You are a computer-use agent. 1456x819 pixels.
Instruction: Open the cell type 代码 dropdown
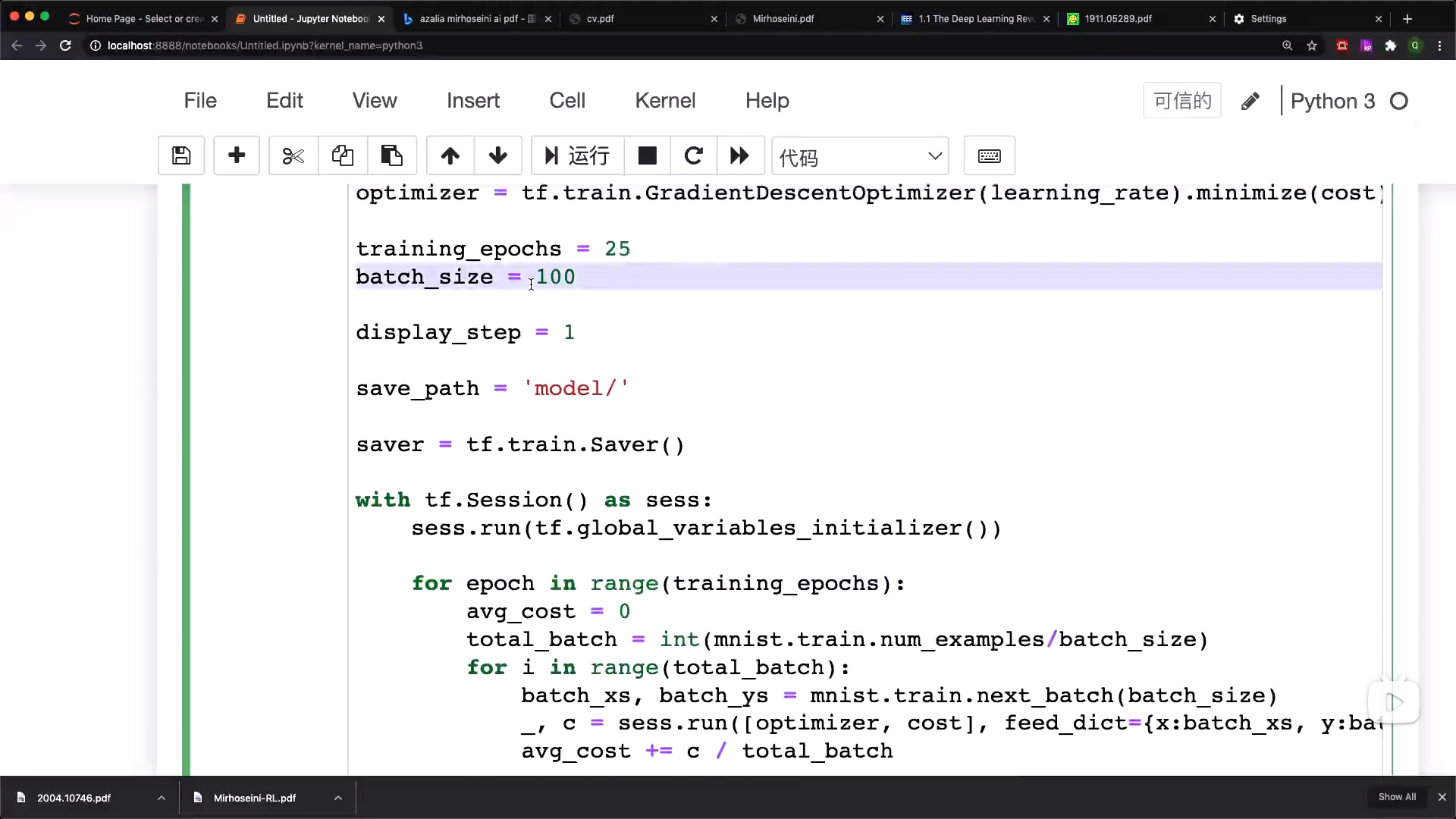click(x=860, y=157)
